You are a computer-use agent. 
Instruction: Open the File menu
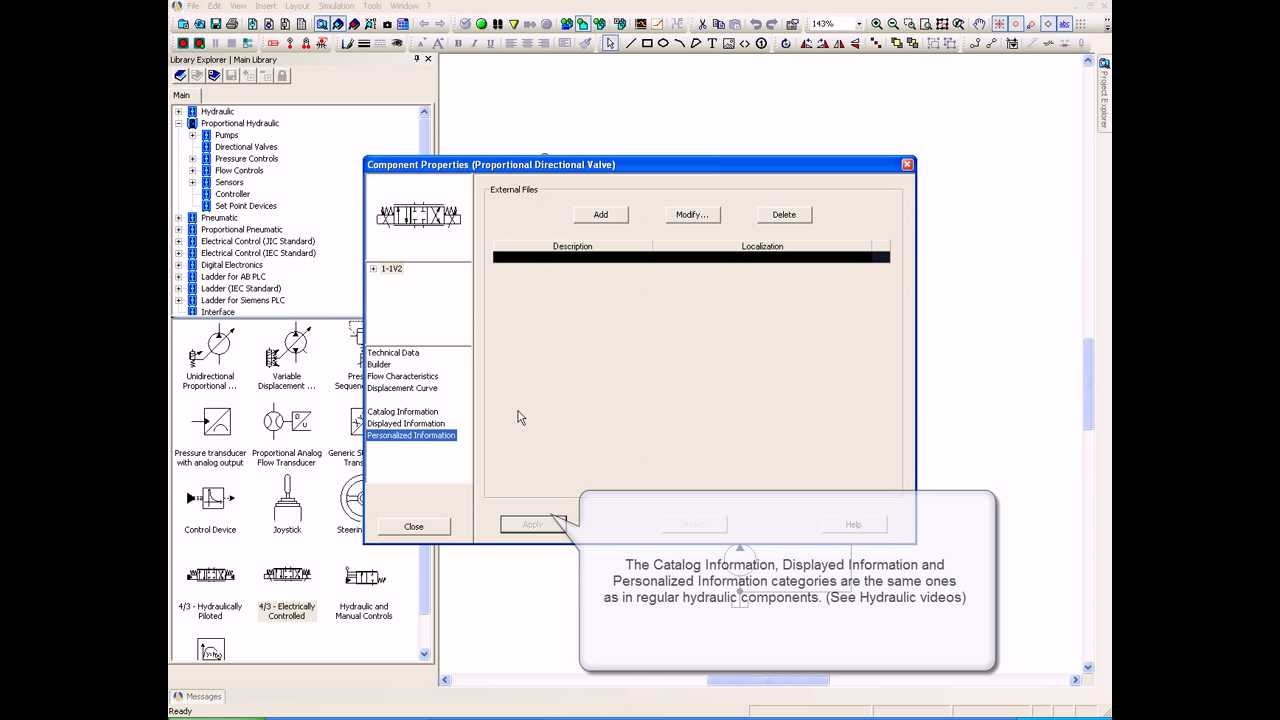pyautogui.click(x=193, y=6)
